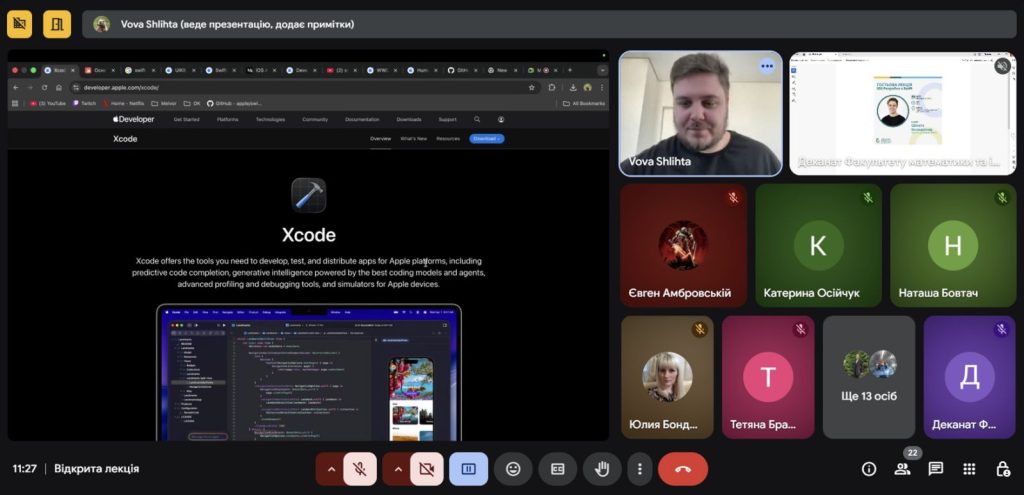The height and width of the screenshot is (495, 1024).
Task: Leave the call with red hang-up button
Action: pyautogui.click(x=683, y=469)
